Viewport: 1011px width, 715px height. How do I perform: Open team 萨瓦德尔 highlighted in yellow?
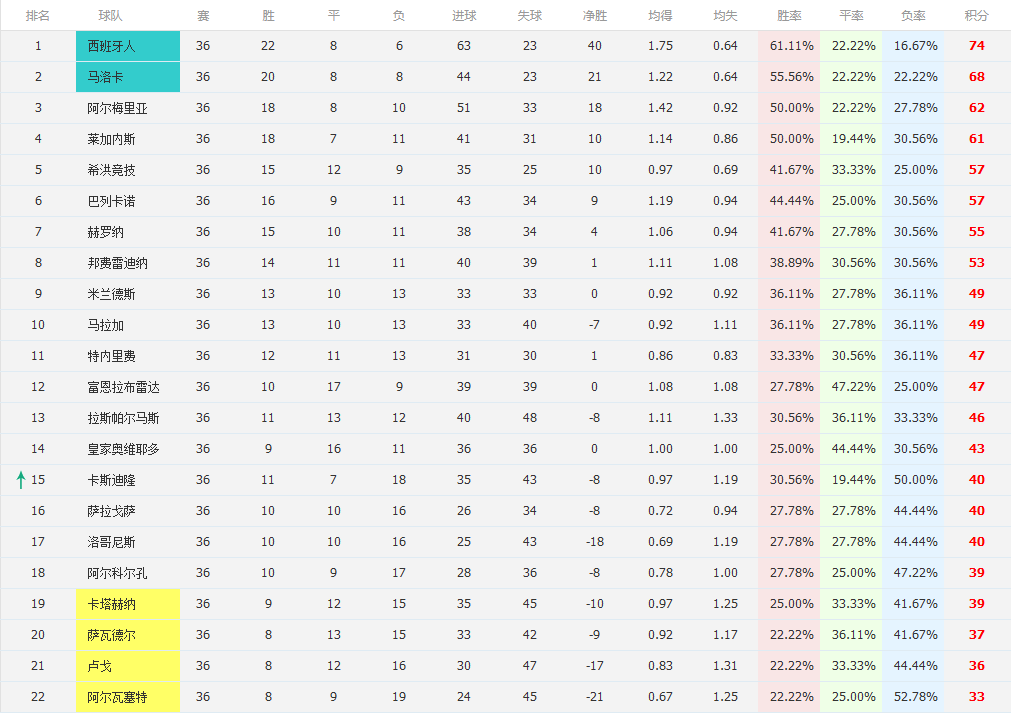(111, 635)
